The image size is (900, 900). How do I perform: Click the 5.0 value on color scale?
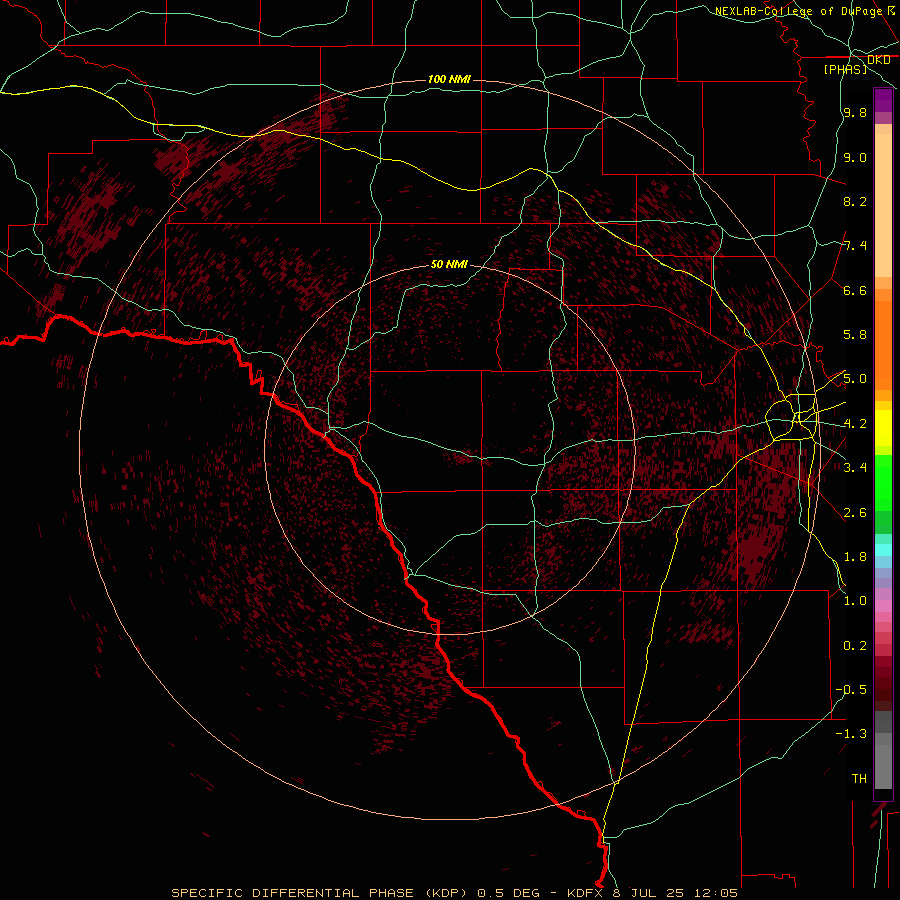(855, 379)
